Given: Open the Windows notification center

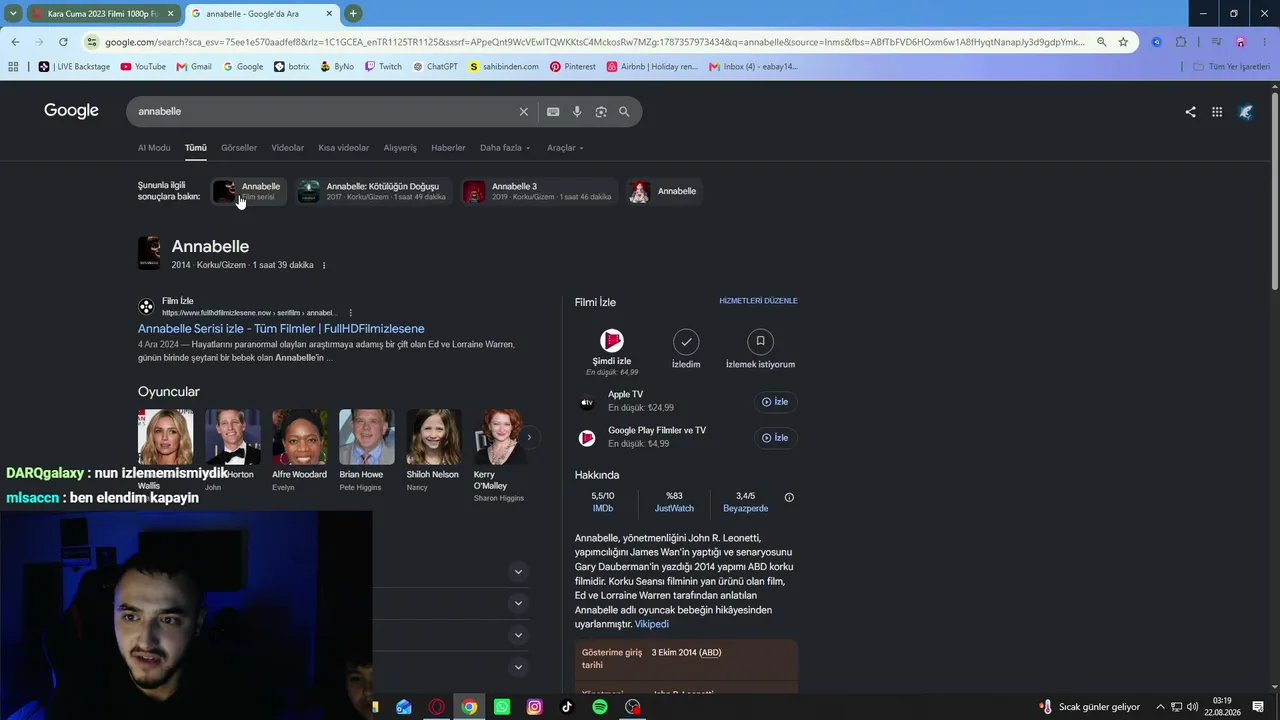Looking at the screenshot, I should [x=1258, y=707].
